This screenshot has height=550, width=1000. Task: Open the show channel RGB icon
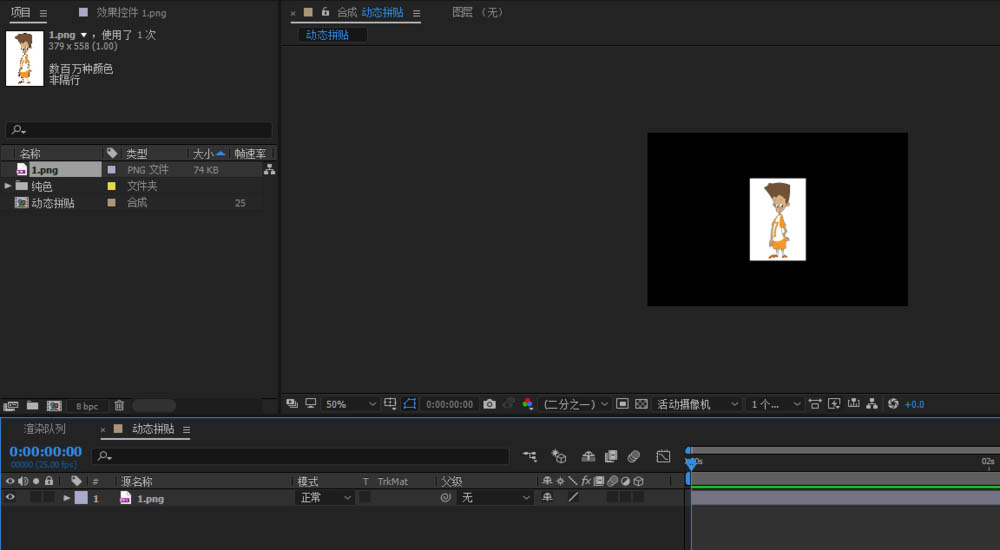527,404
